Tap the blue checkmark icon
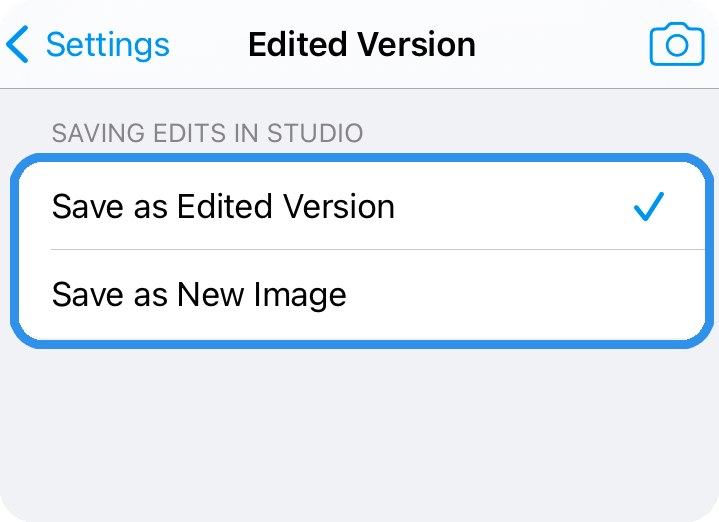 point(649,206)
